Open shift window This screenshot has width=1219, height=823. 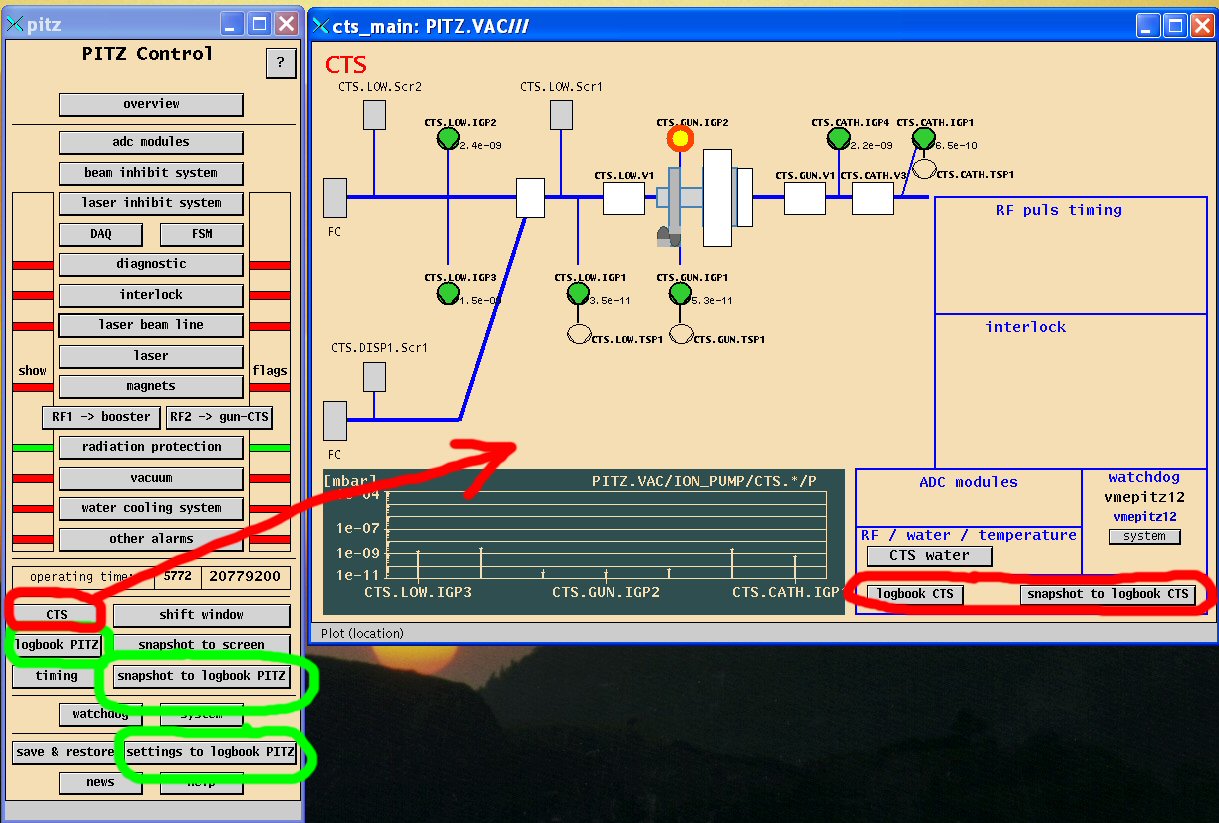coord(201,615)
